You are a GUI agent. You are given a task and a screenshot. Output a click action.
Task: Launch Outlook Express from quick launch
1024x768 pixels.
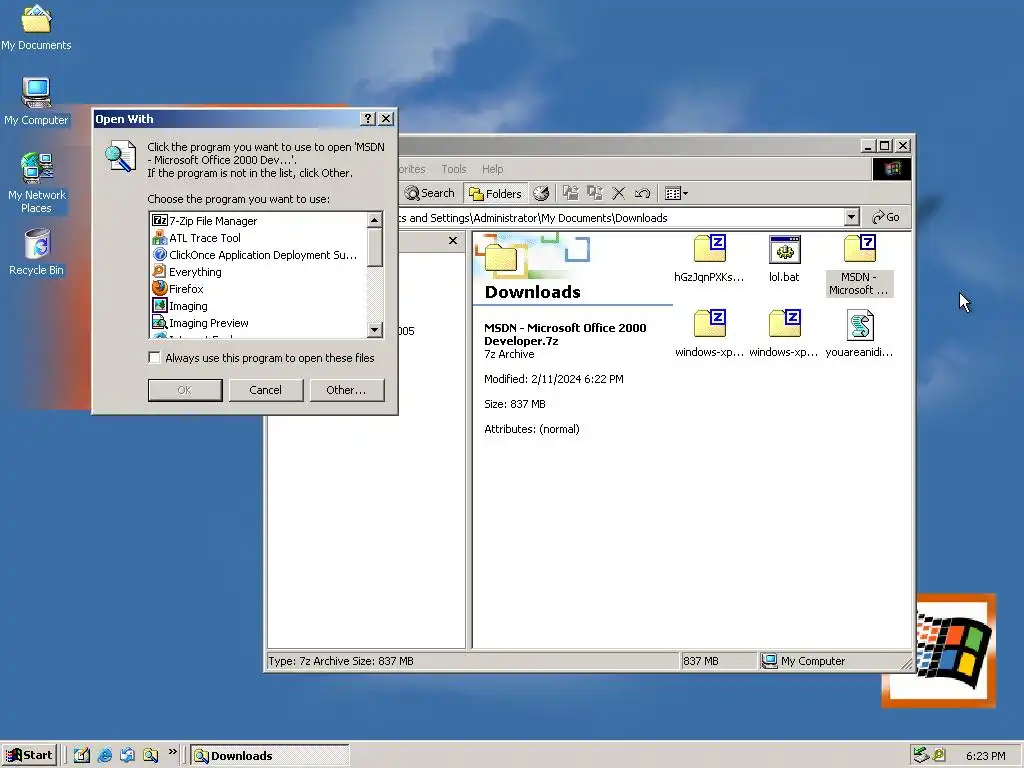coord(127,755)
